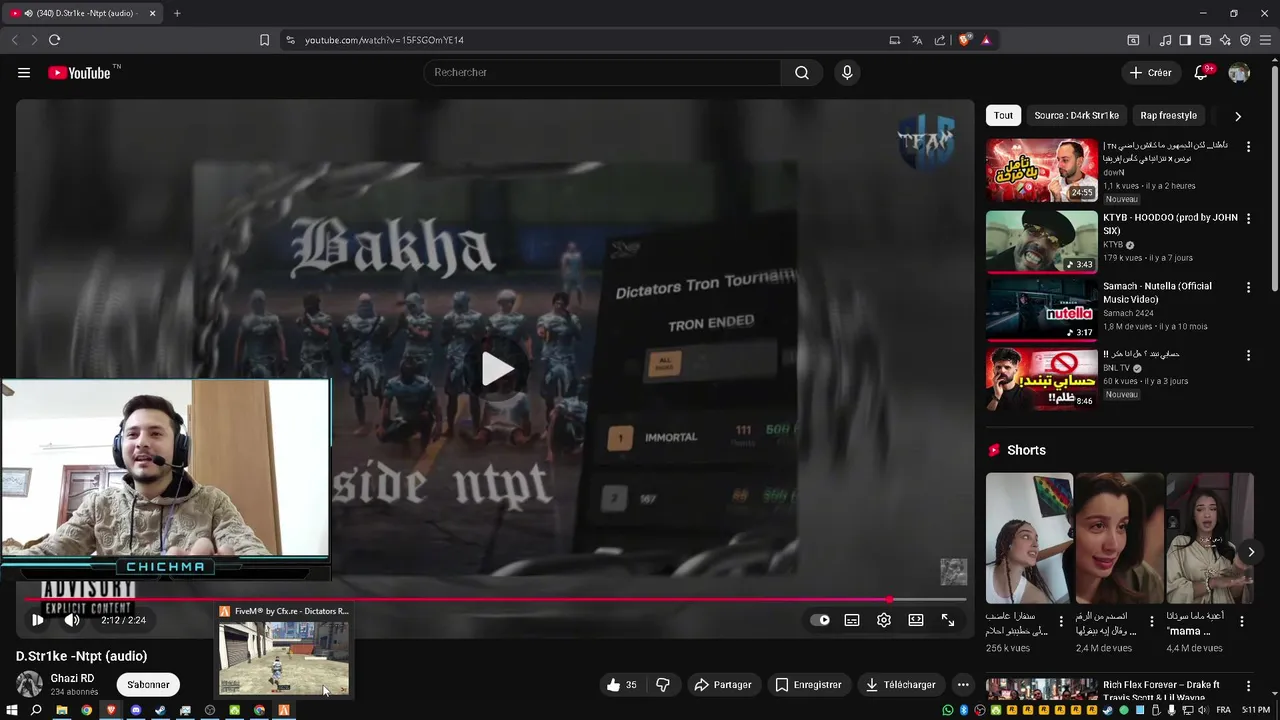Toggle the autoplay switch
This screenshot has width=1280, height=720.
click(x=820, y=620)
